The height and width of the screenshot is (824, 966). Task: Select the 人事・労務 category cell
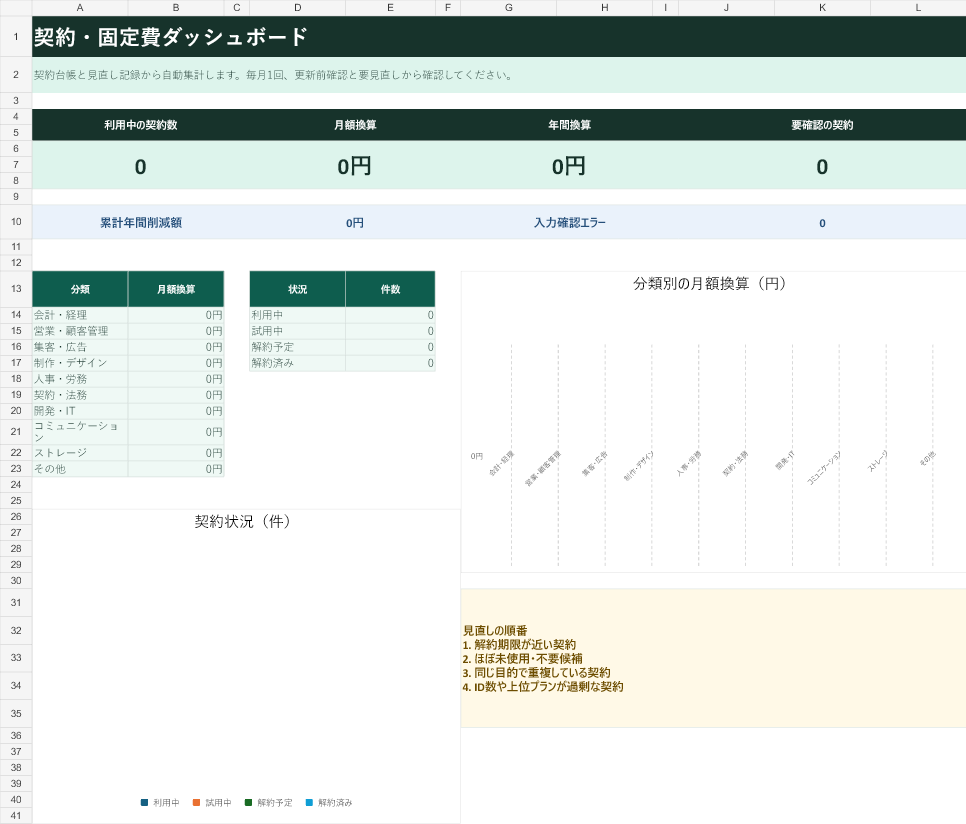pyautogui.click(x=80, y=379)
